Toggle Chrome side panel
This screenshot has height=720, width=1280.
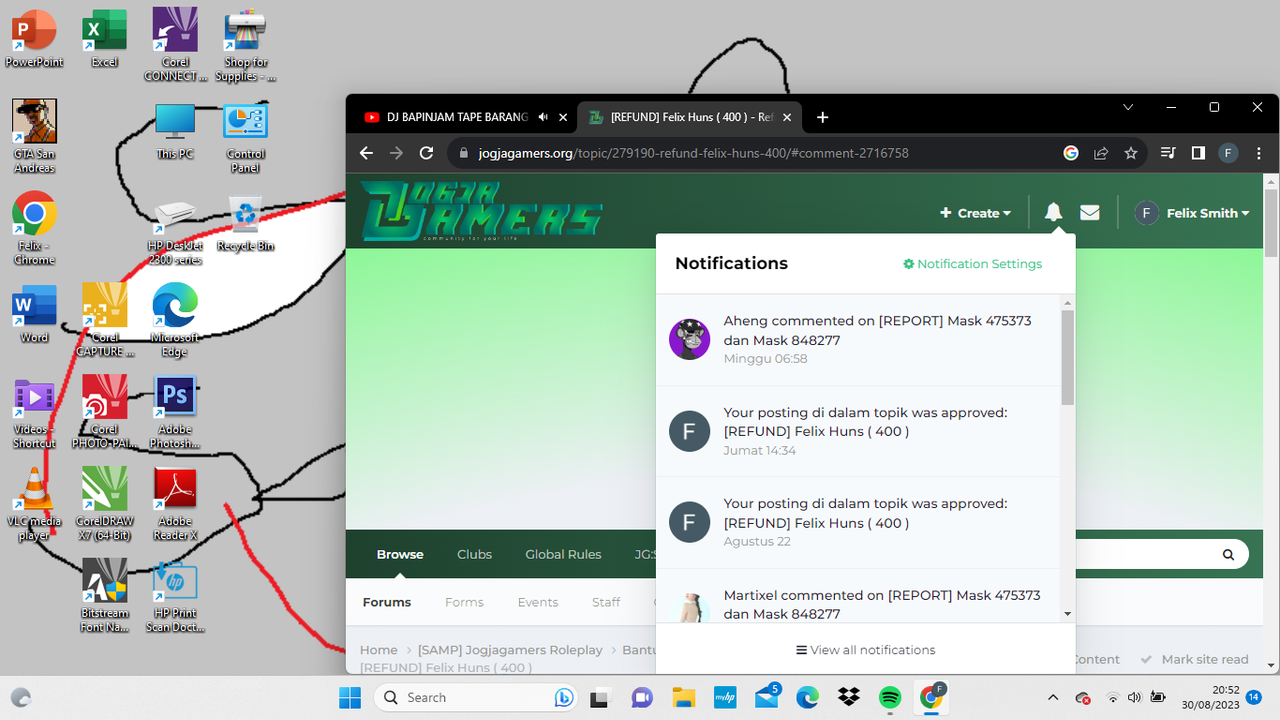coord(1198,153)
